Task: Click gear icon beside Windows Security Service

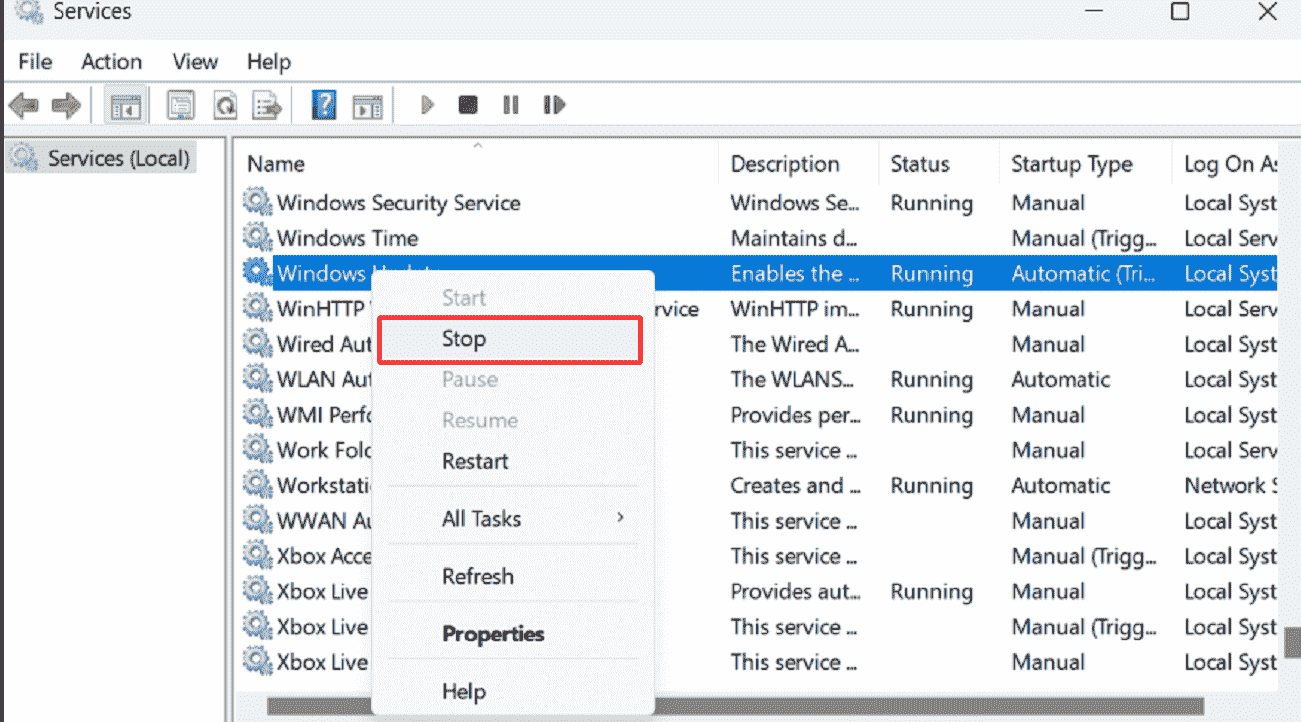Action: 258,203
